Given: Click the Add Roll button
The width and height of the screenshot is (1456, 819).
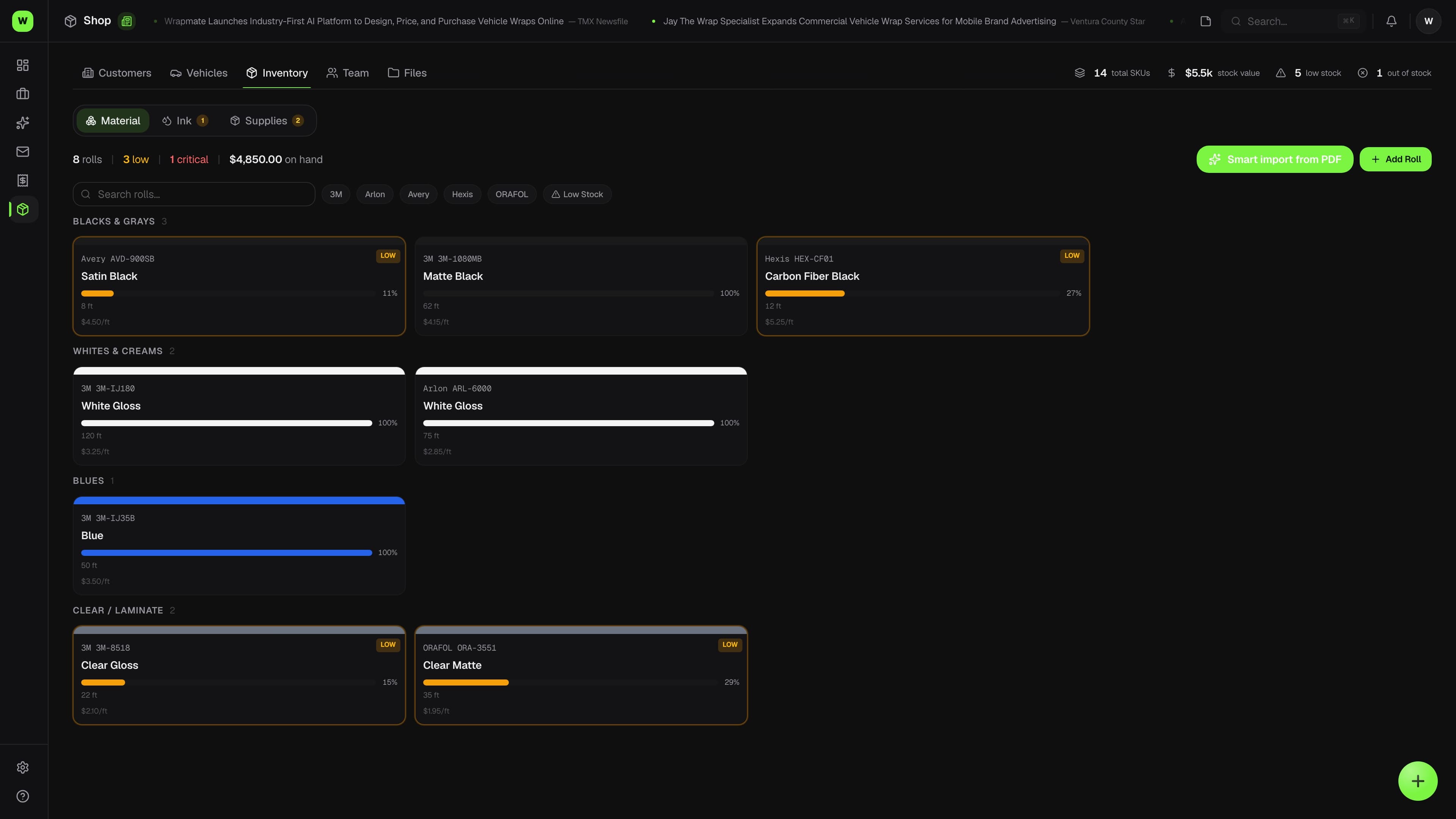Looking at the screenshot, I should (x=1395, y=159).
